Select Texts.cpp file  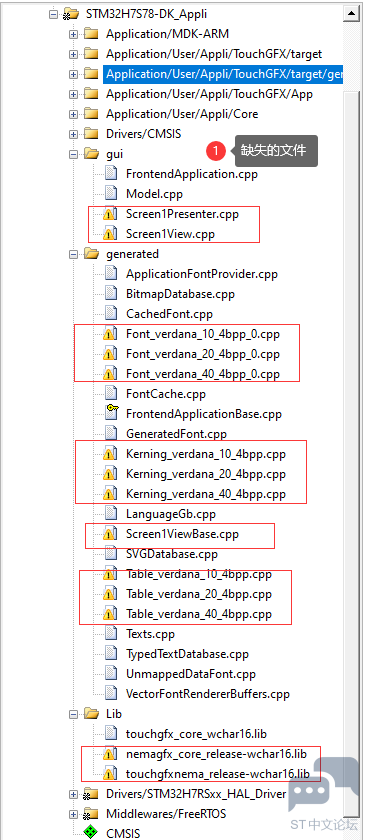[151, 634]
